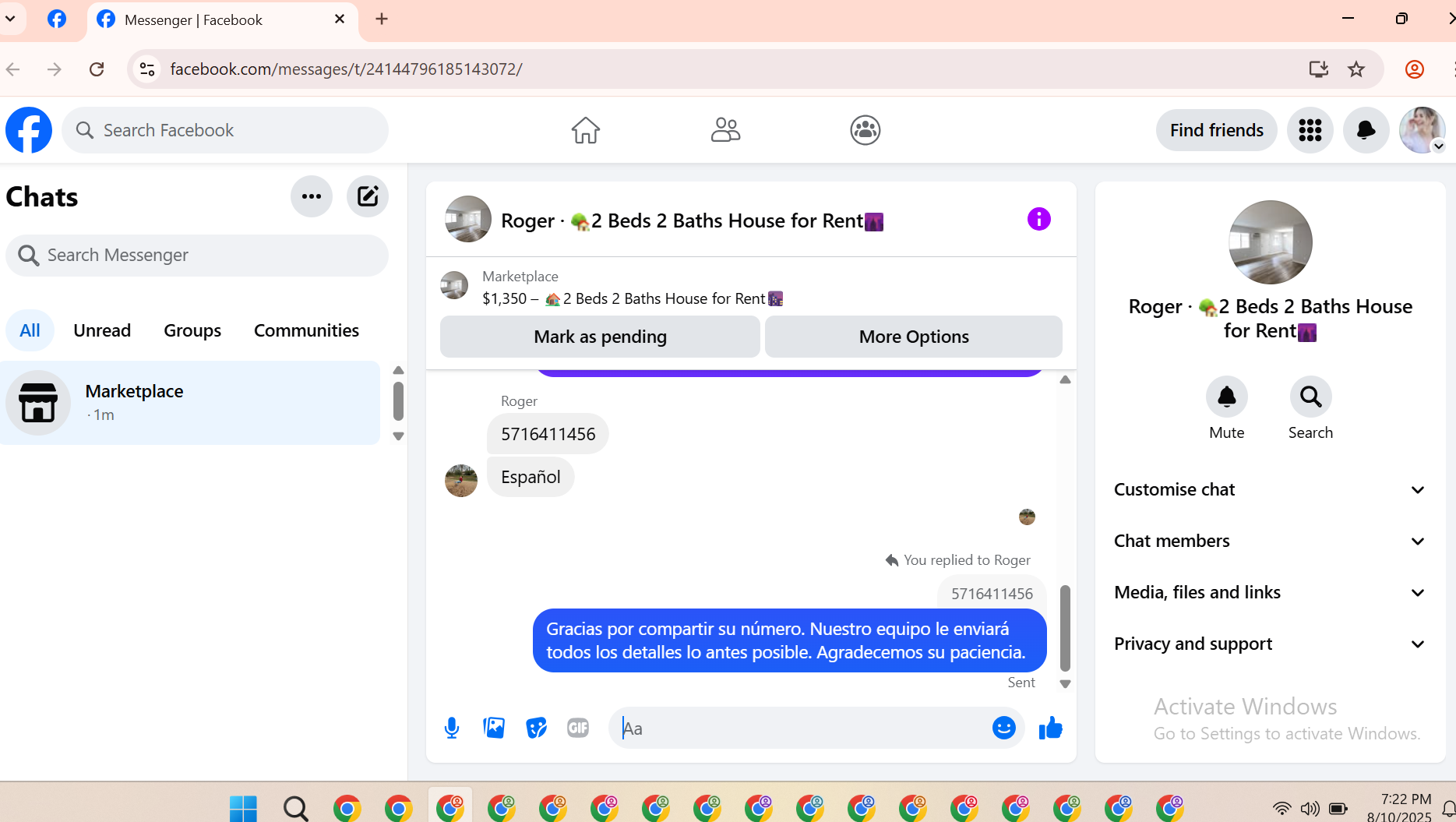
Task: Open the taskbar volume icon
Action: 1310,808
